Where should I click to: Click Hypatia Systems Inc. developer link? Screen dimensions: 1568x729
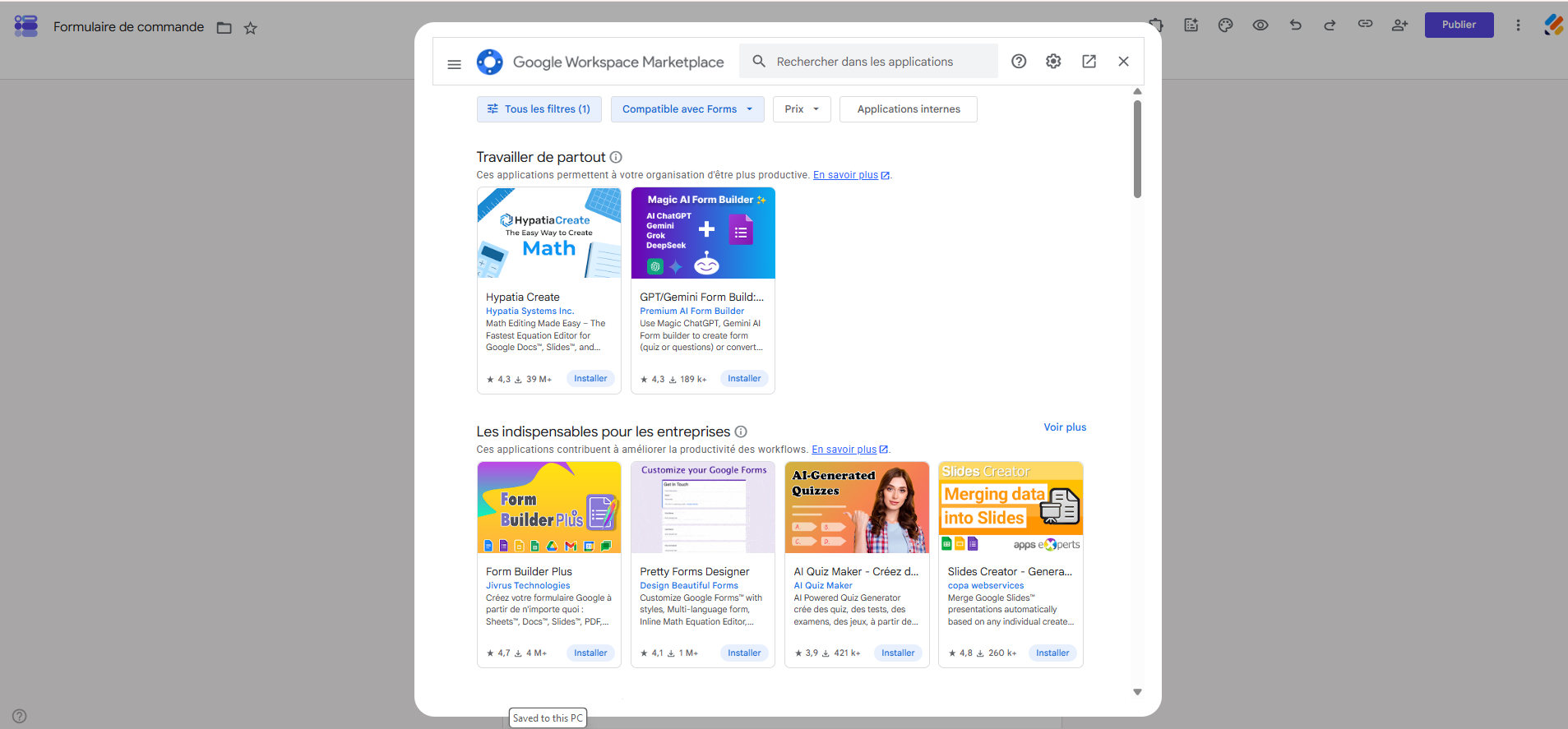pos(530,311)
